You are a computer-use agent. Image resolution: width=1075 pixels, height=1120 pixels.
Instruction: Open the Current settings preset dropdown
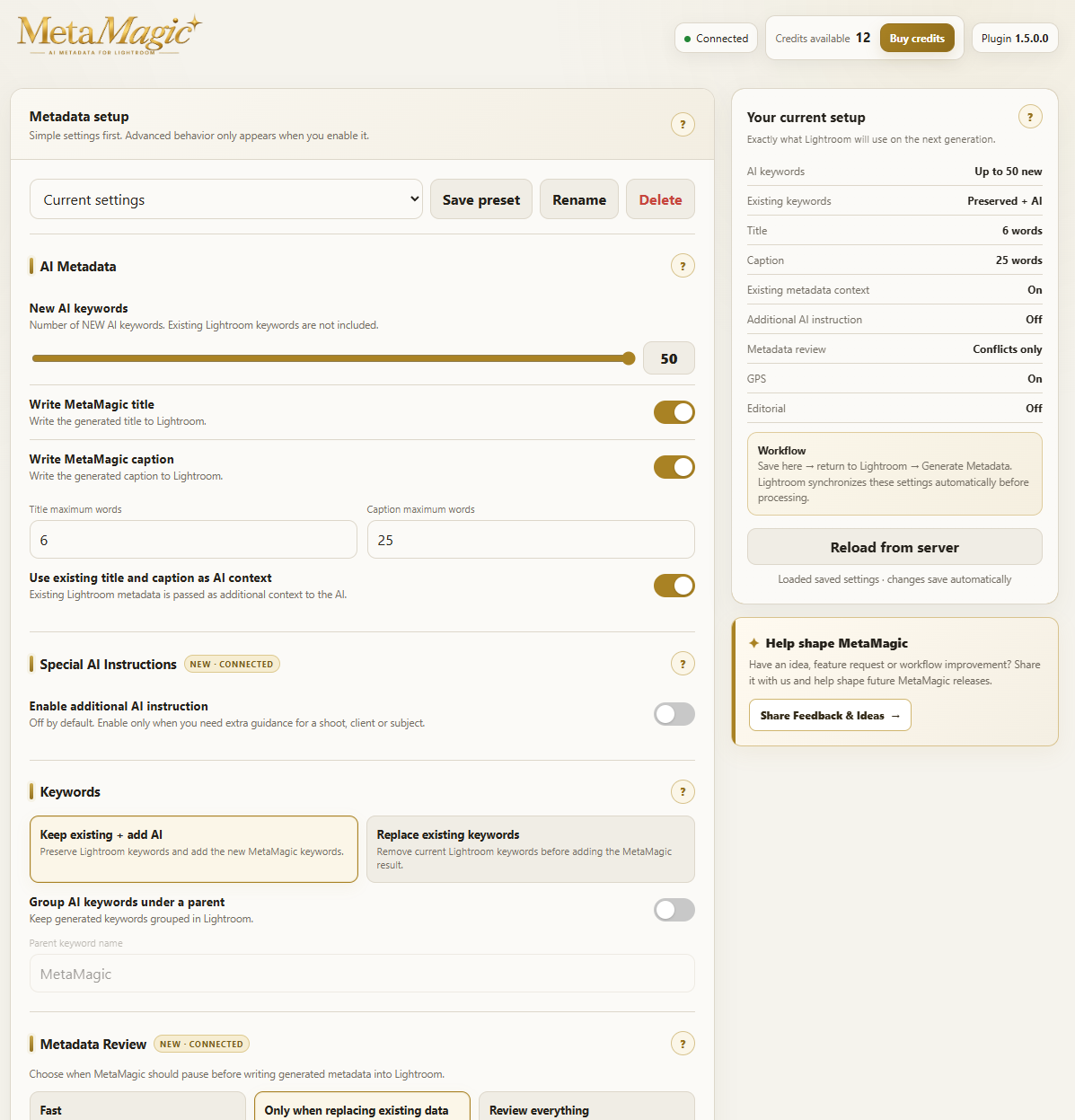pyautogui.click(x=226, y=199)
